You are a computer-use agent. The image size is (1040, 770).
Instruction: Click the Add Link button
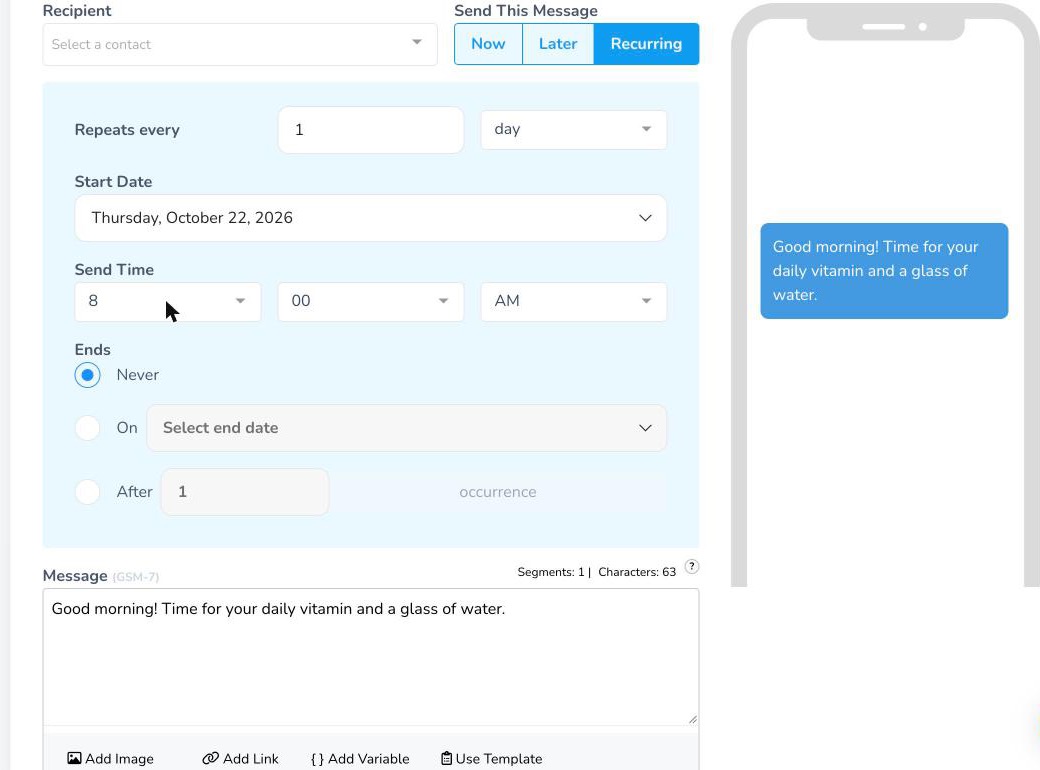pyautogui.click(x=241, y=759)
